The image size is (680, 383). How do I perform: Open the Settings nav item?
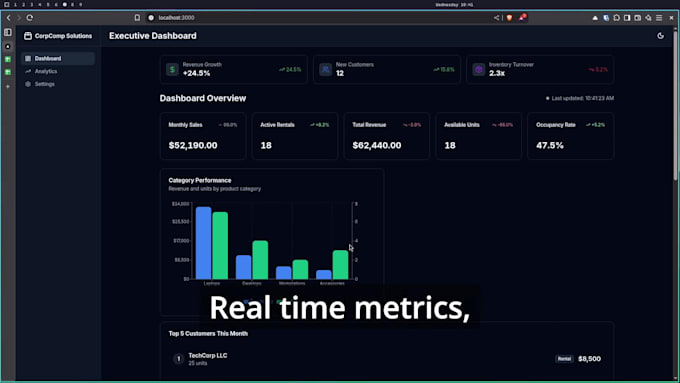tap(58, 84)
